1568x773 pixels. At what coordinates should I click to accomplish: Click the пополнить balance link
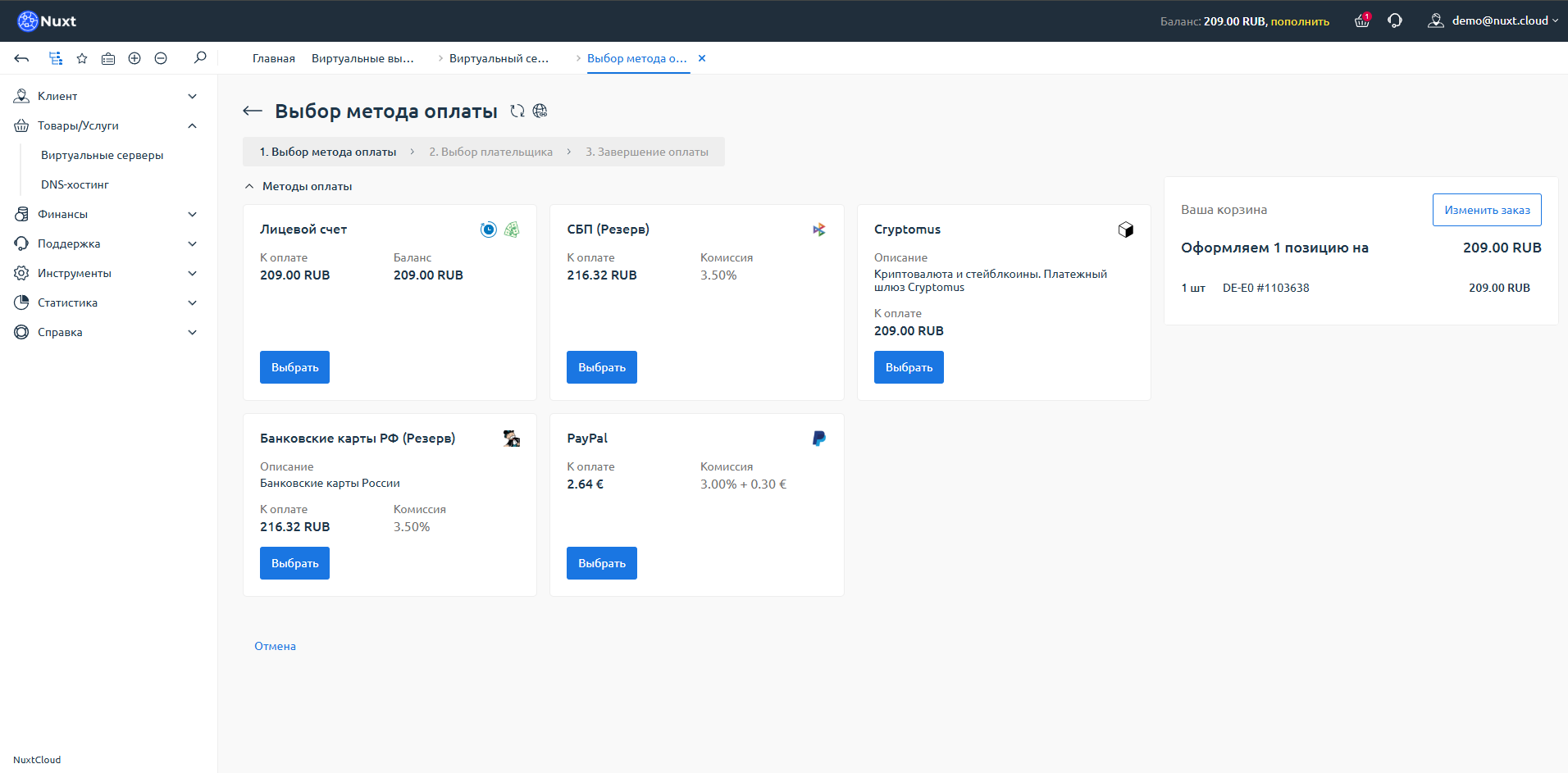(x=1298, y=20)
